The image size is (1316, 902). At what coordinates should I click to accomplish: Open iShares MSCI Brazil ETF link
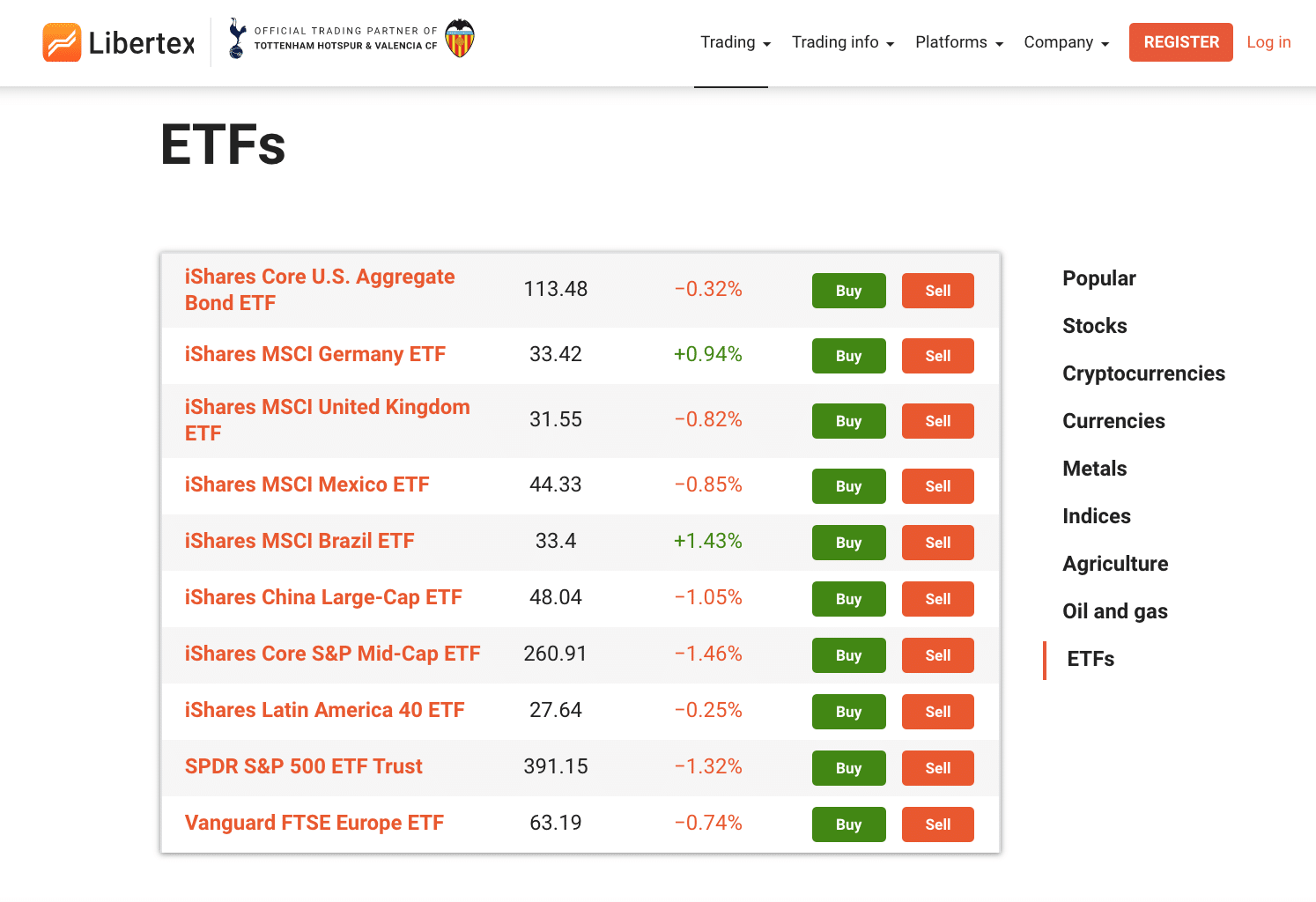click(x=299, y=541)
